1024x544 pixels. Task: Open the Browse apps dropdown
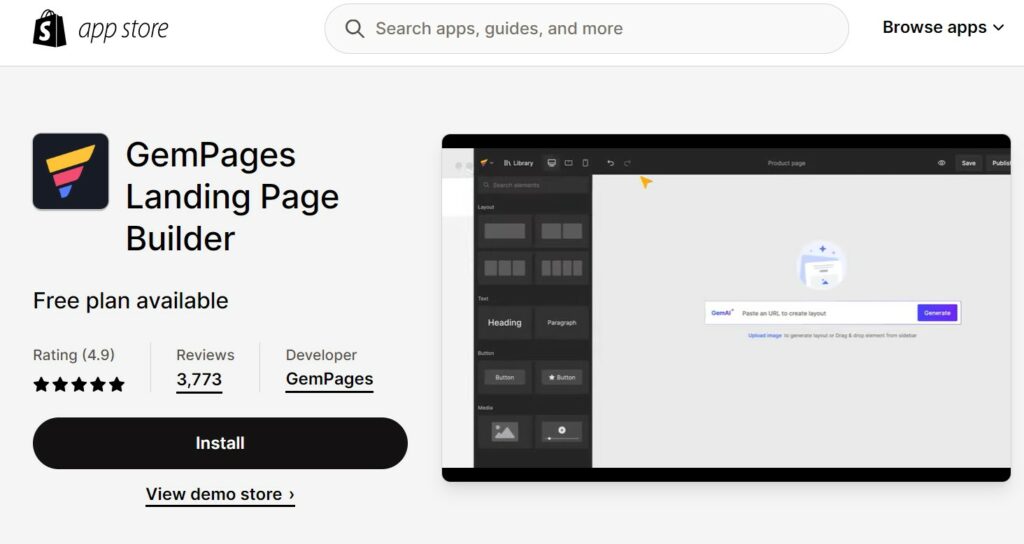coord(943,27)
